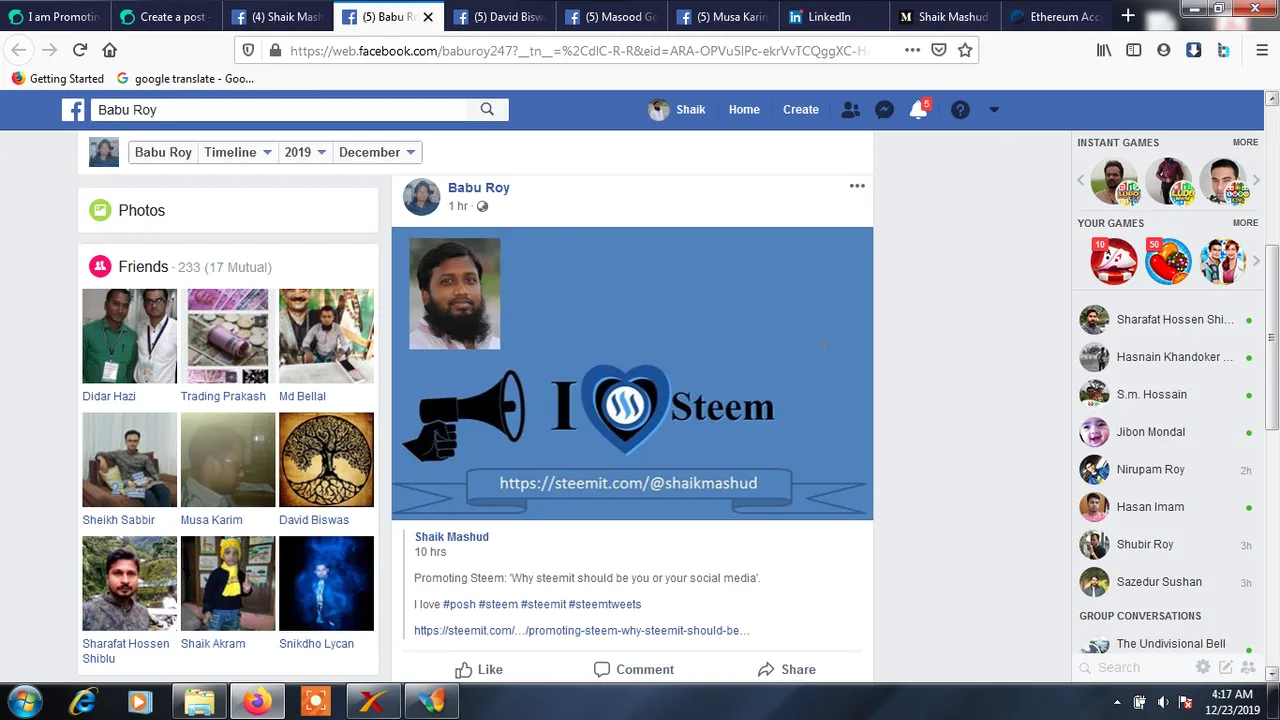Image resolution: width=1280 pixels, height=720 pixels.
Task: Start new message compose icon
Action: coord(1226,667)
